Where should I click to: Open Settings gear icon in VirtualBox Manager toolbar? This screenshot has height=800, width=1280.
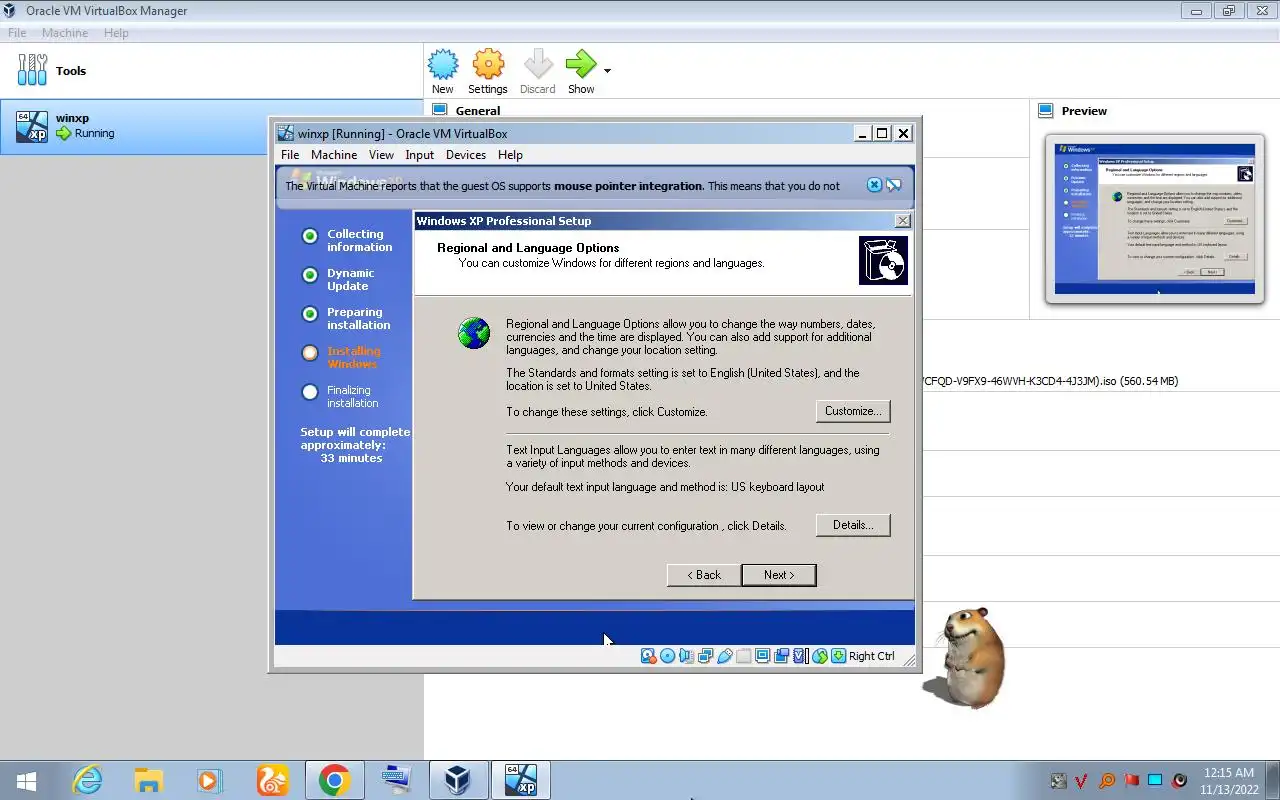[488, 65]
